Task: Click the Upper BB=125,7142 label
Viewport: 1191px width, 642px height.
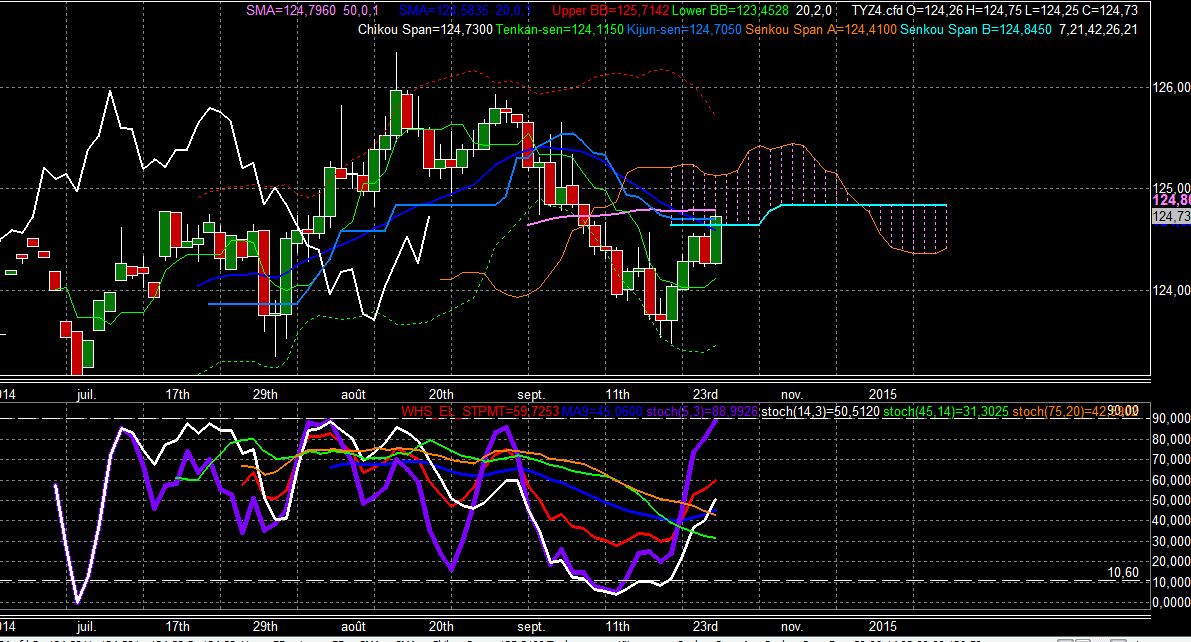Action: click(610, 11)
